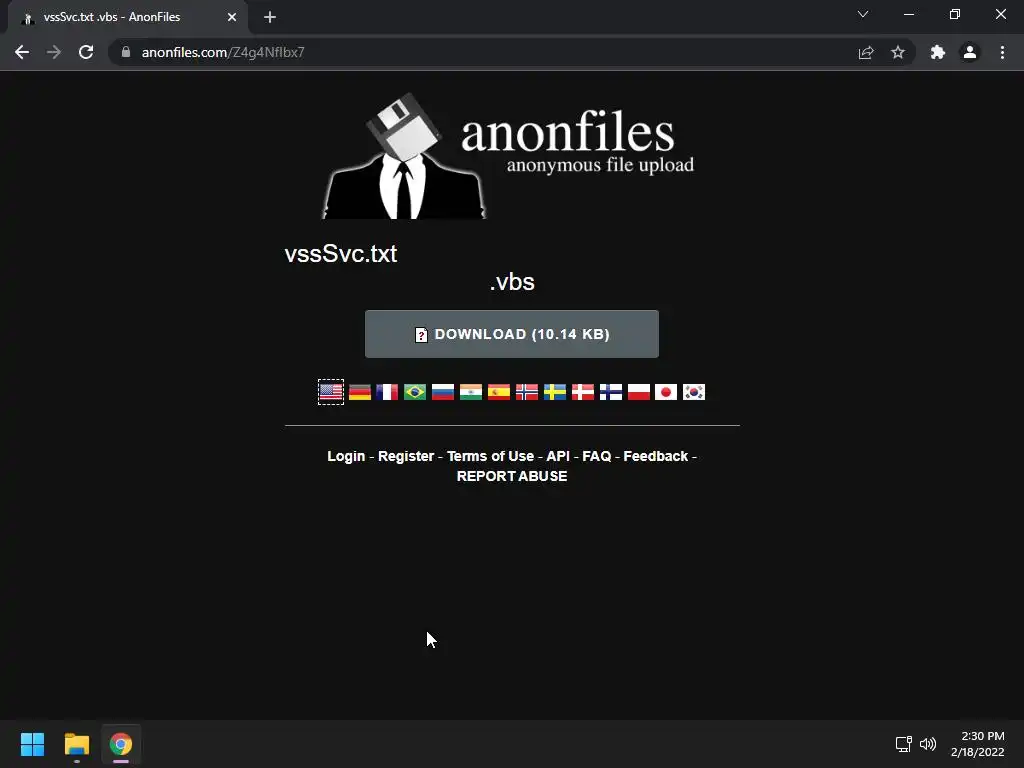Close the vssSvc.txt .vbs tab
The width and height of the screenshot is (1024, 768).
232,17
